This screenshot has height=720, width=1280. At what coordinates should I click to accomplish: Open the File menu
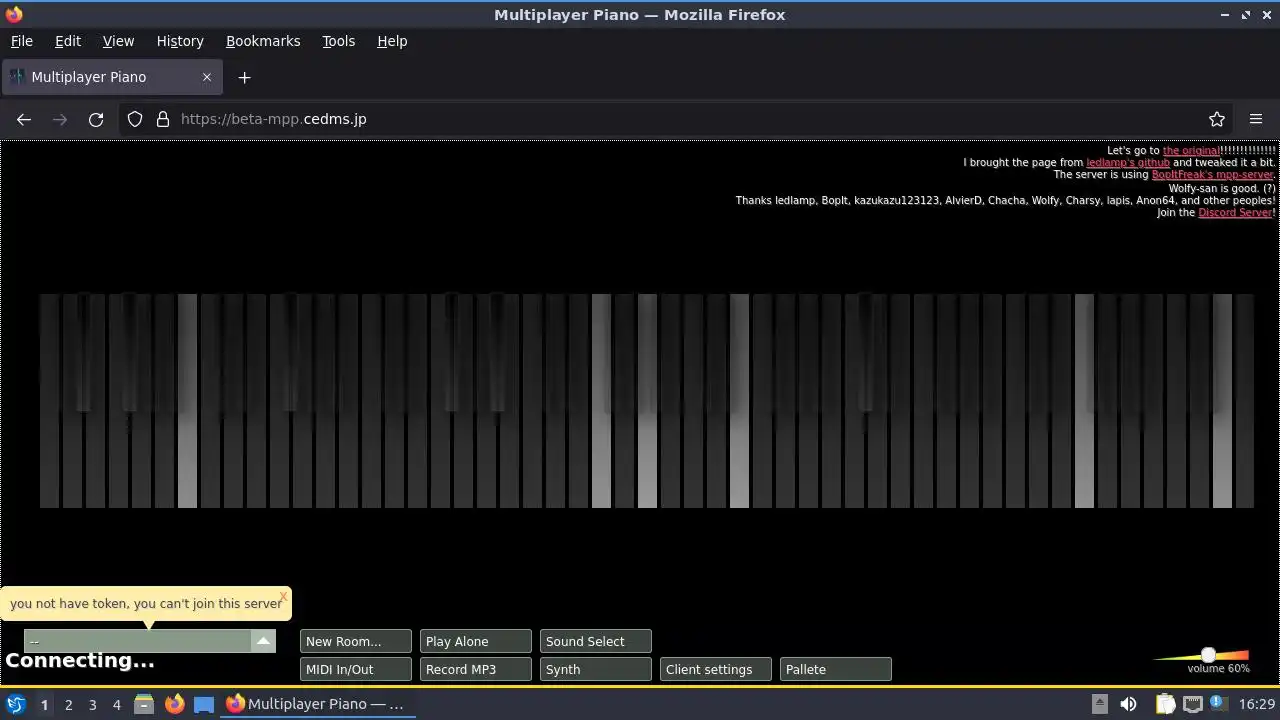click(x=21, y=41)
